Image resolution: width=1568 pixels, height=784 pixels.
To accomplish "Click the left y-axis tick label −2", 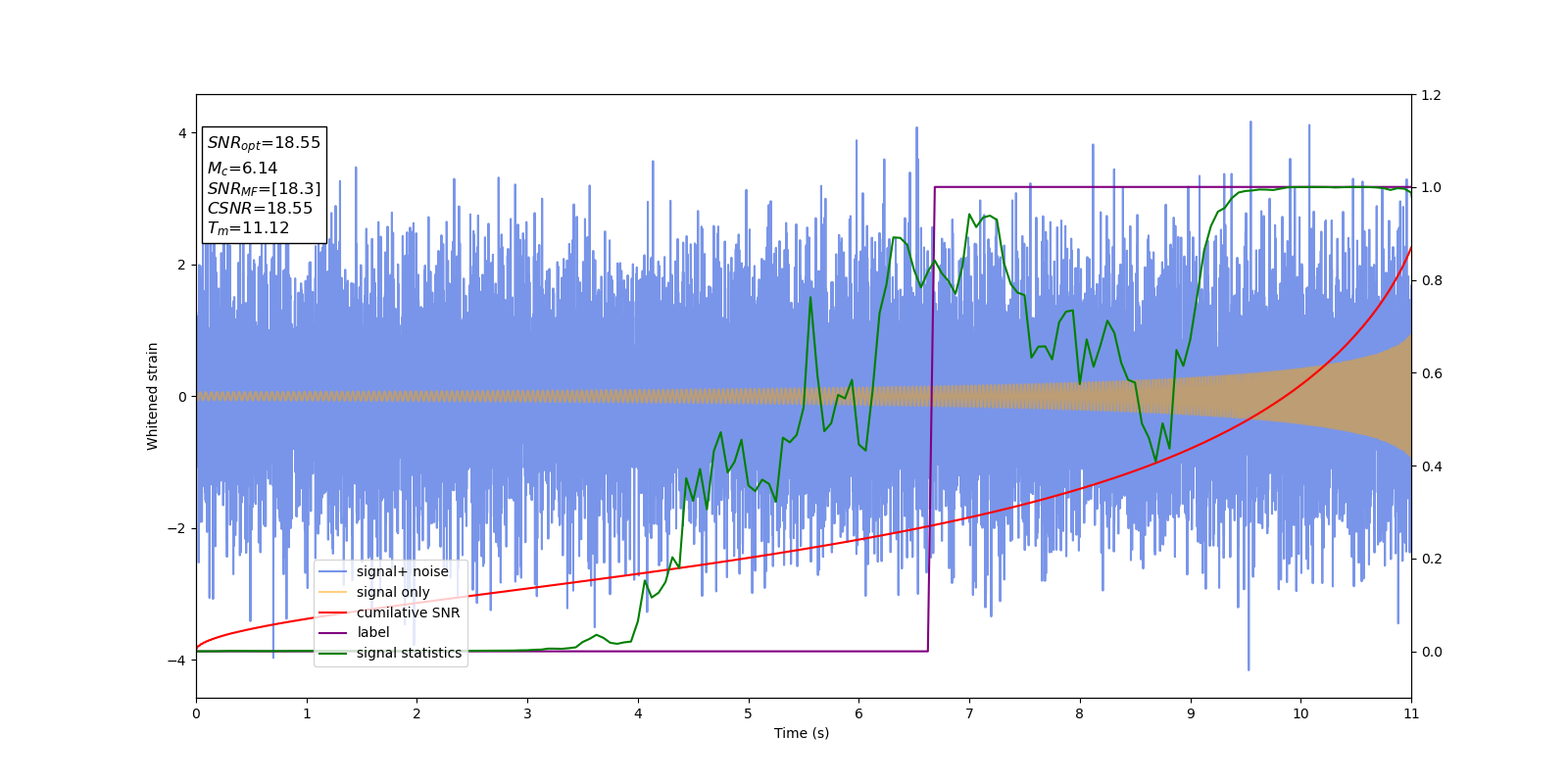I will click(x=178, y=528).
